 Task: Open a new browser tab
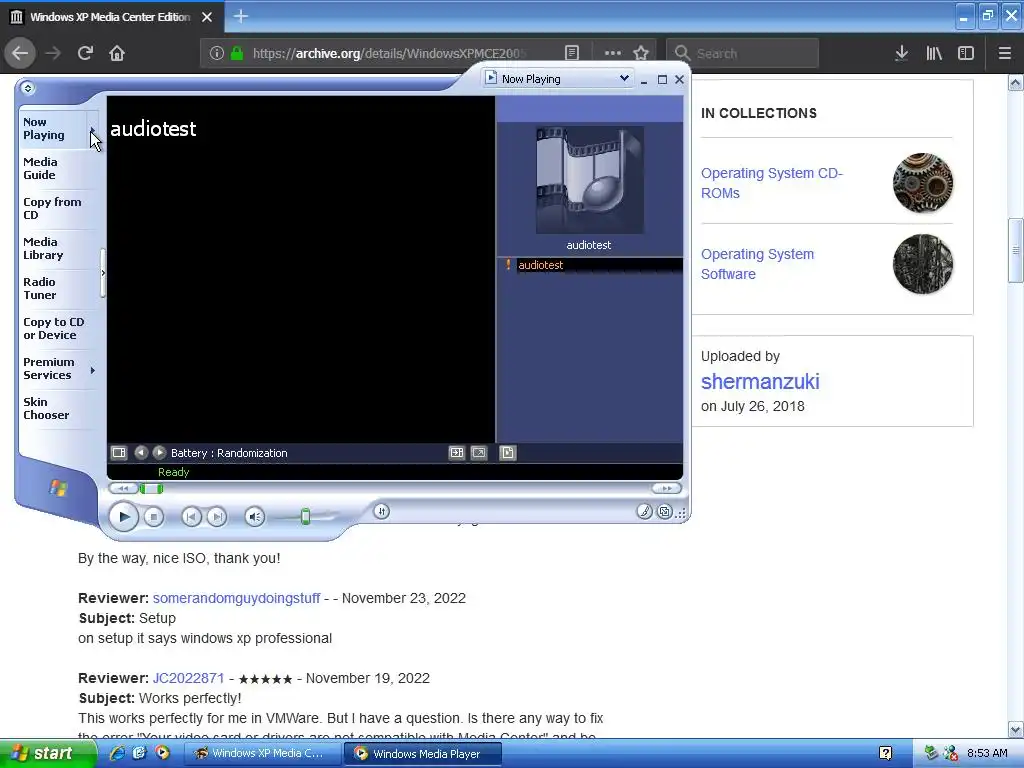[x=241, y=16]
